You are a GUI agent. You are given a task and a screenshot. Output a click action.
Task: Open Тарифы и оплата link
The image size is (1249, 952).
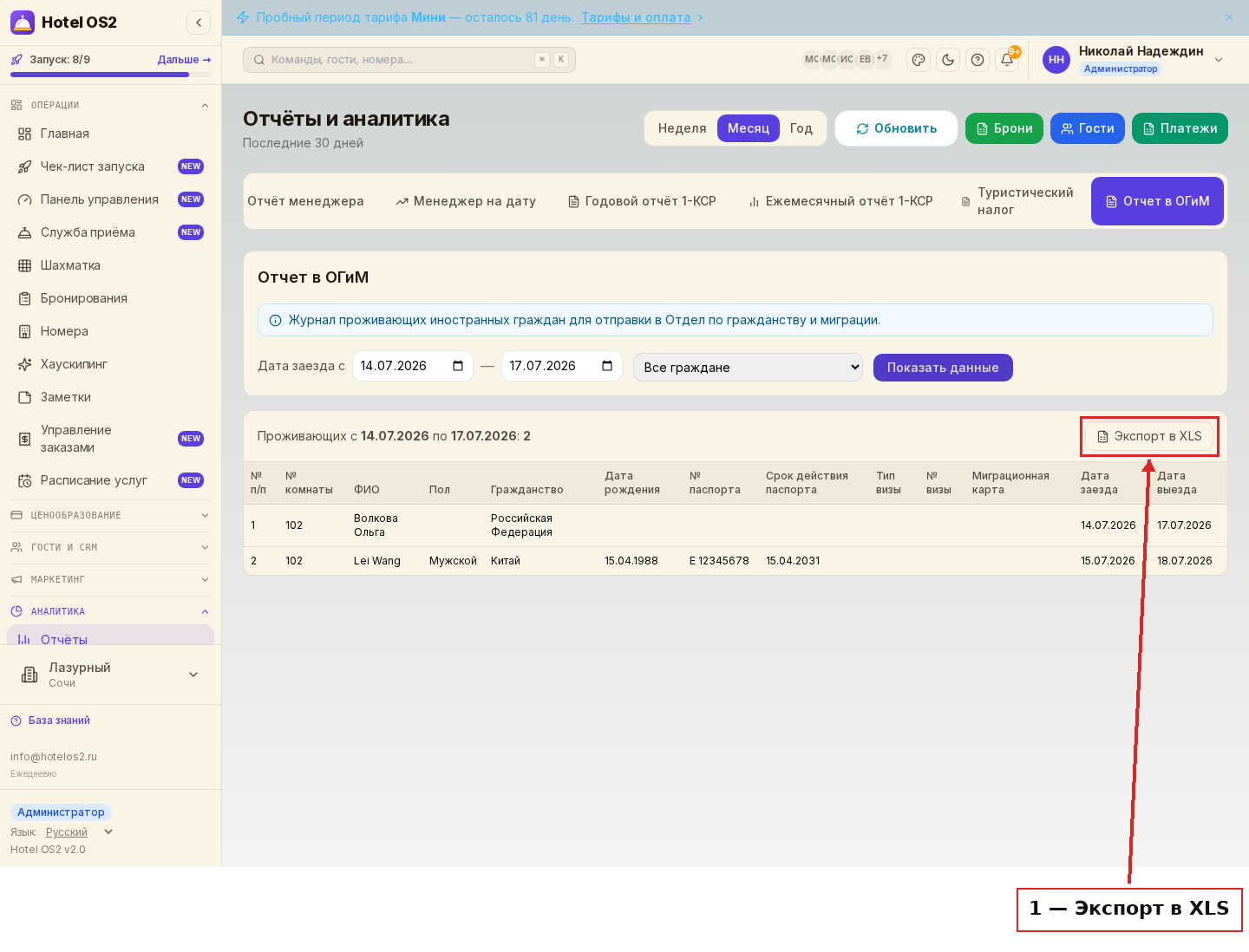click(636, 17)
